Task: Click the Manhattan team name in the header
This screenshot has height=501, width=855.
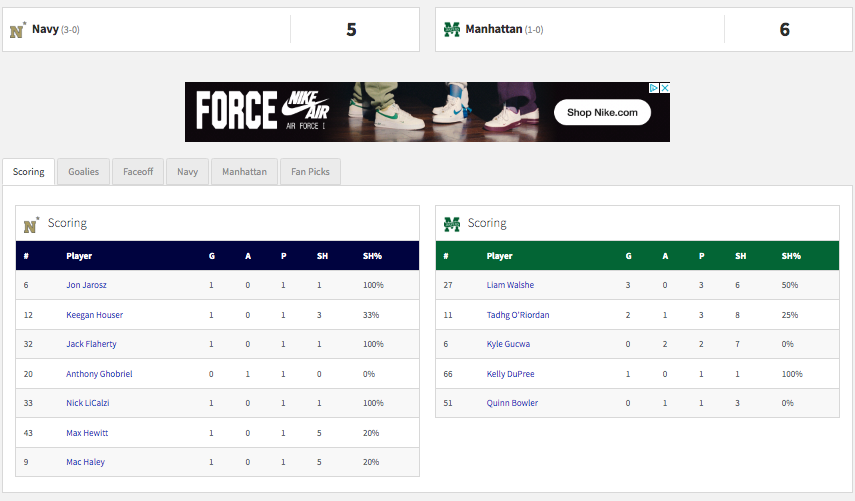Action: [494, 29]
